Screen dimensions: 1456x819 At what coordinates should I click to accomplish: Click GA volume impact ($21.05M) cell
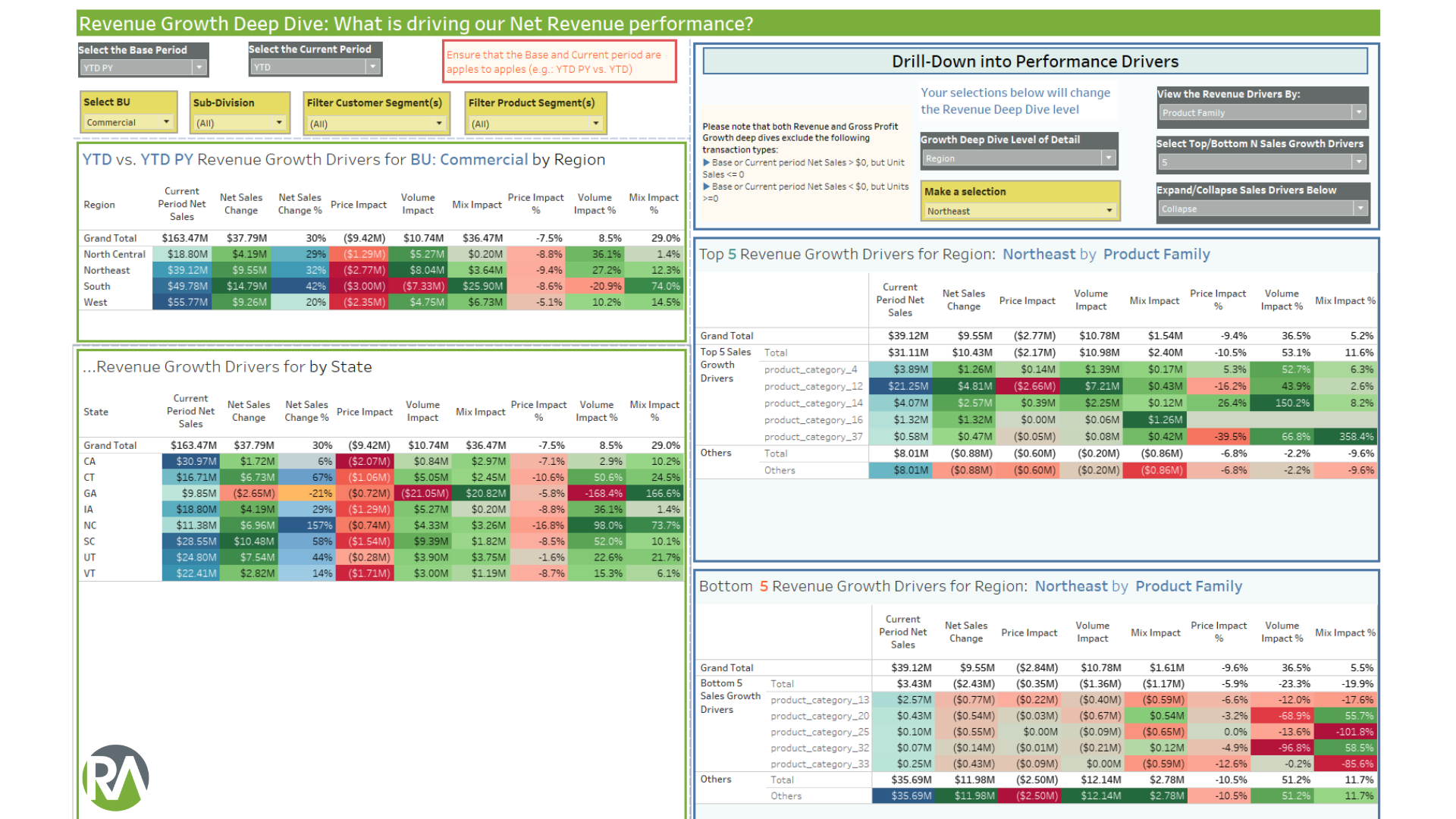(x=422, y=493)
